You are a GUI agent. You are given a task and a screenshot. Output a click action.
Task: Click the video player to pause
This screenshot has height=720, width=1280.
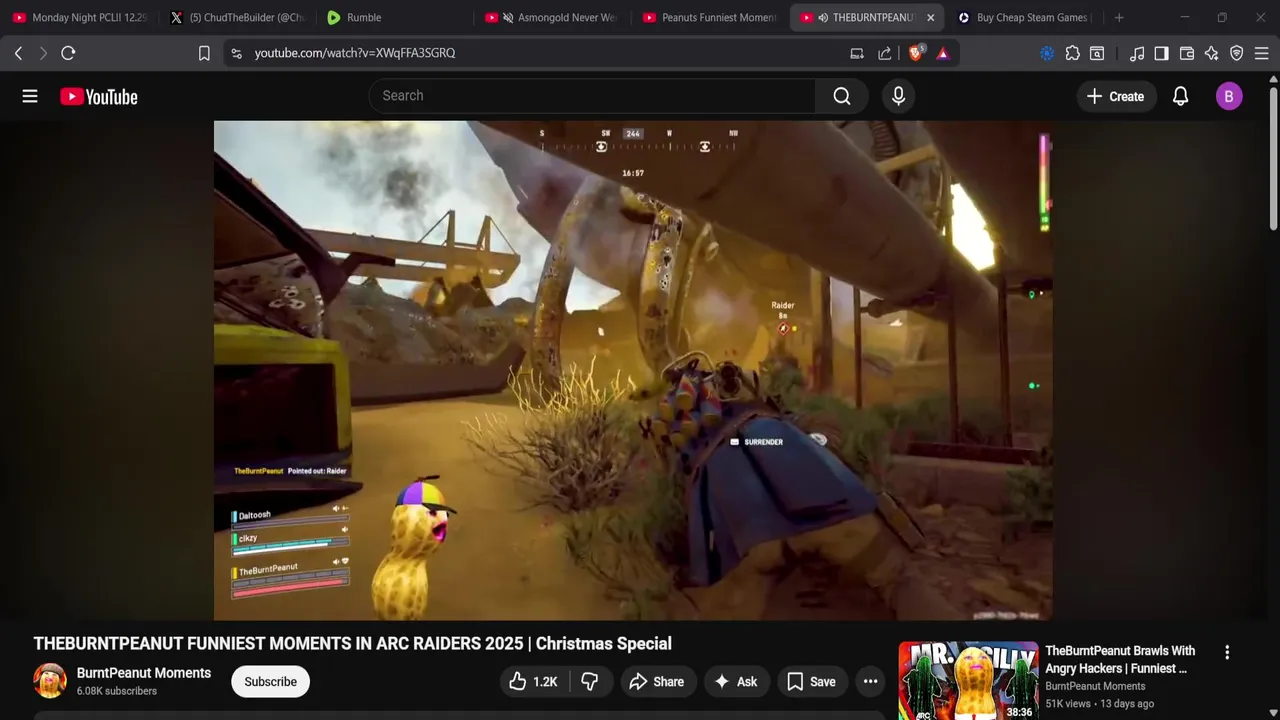[x=633, y=370]
